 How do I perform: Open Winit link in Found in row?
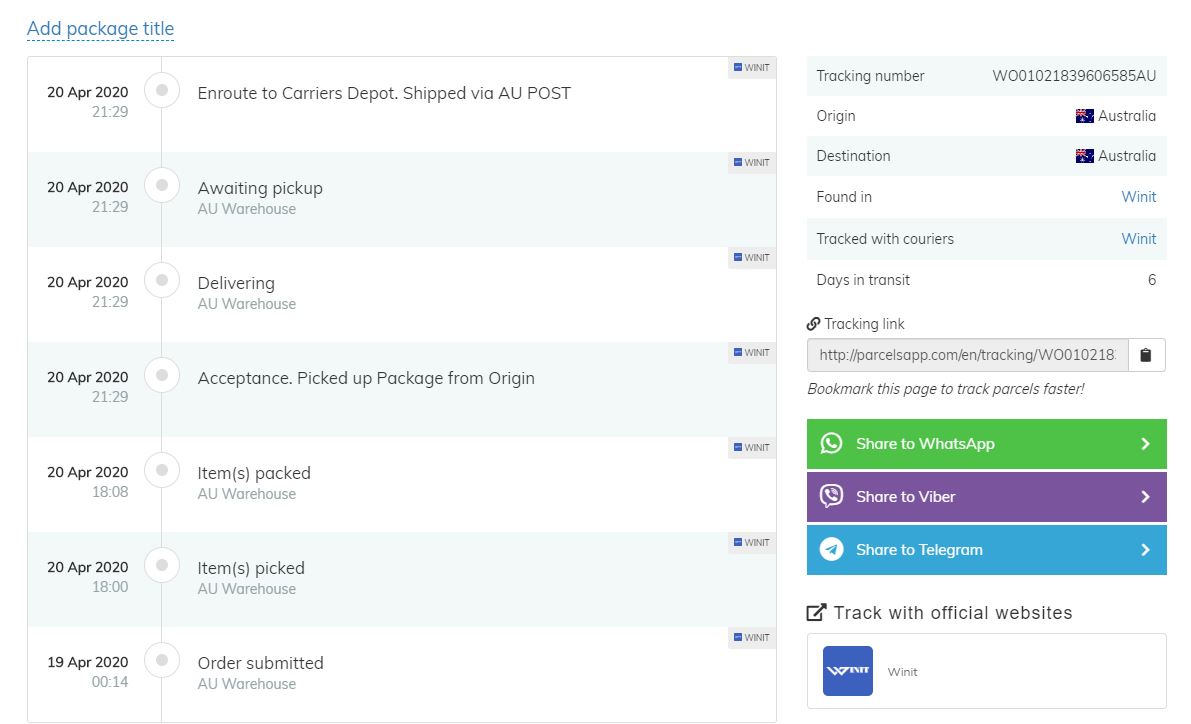tap(1138, 197)
